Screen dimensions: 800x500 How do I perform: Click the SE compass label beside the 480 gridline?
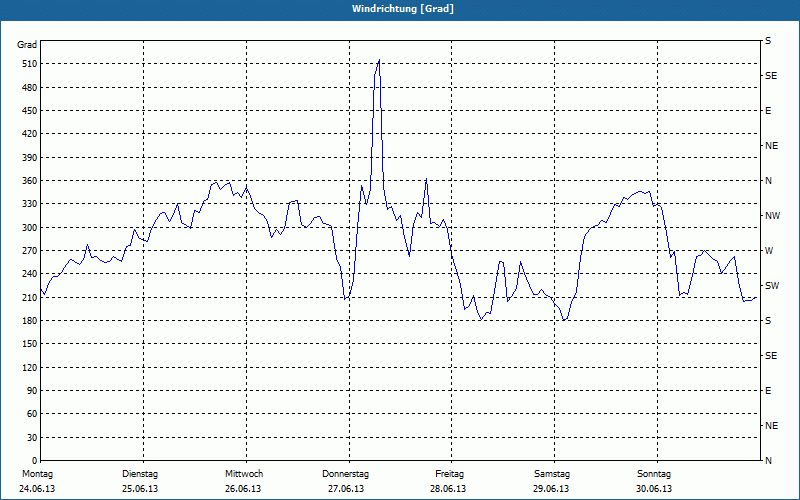click(x=771, y=76)
